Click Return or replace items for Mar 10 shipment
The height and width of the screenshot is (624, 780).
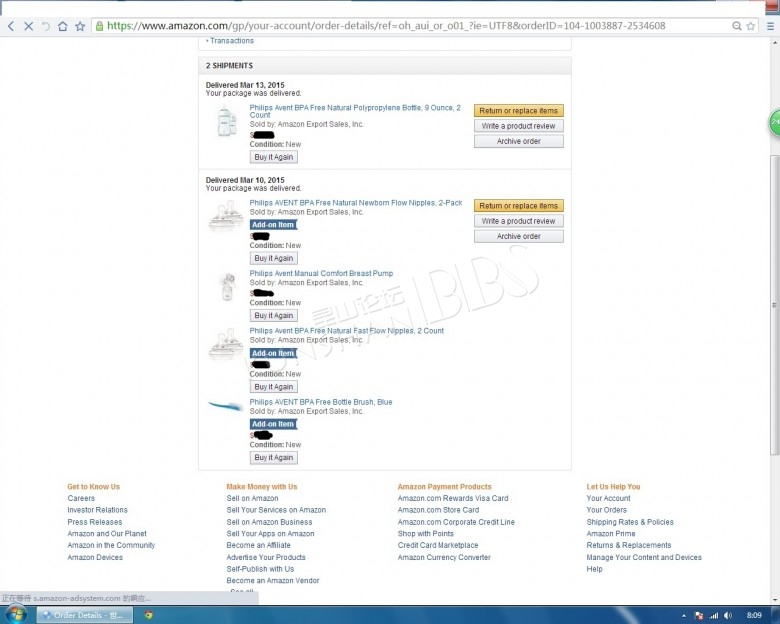point(518,206)
